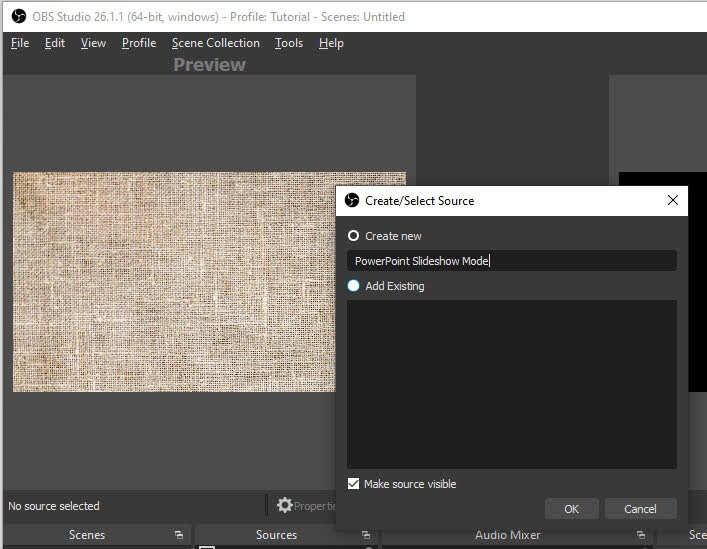Image resolution: width=707 pixels, height=549 pixels.
Task: Open the View menu
Action: pyautogui.click(x=93, y=43)
